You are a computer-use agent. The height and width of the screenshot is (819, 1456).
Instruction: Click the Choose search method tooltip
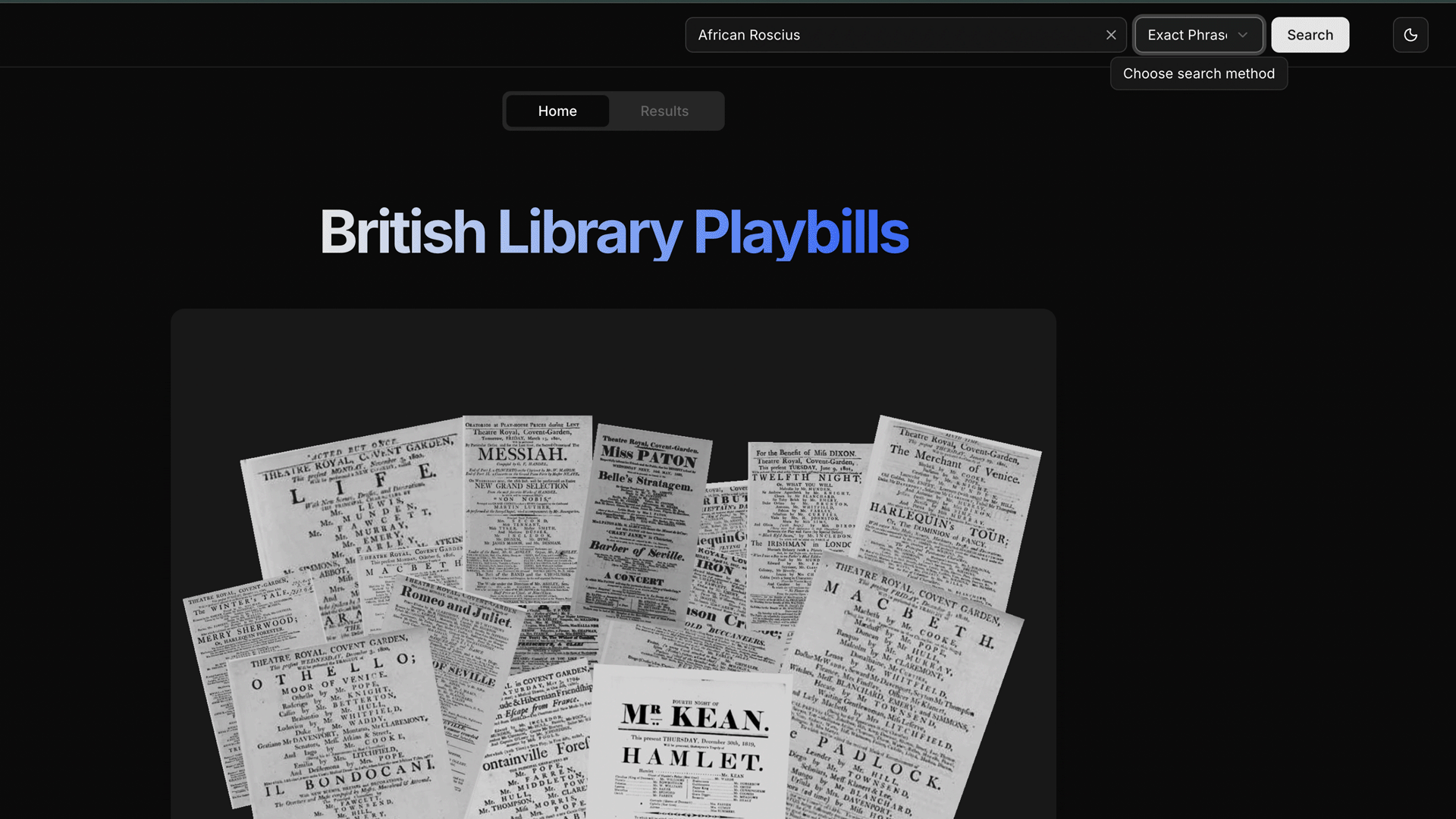pyautogui.click(x=1198, y=74)
